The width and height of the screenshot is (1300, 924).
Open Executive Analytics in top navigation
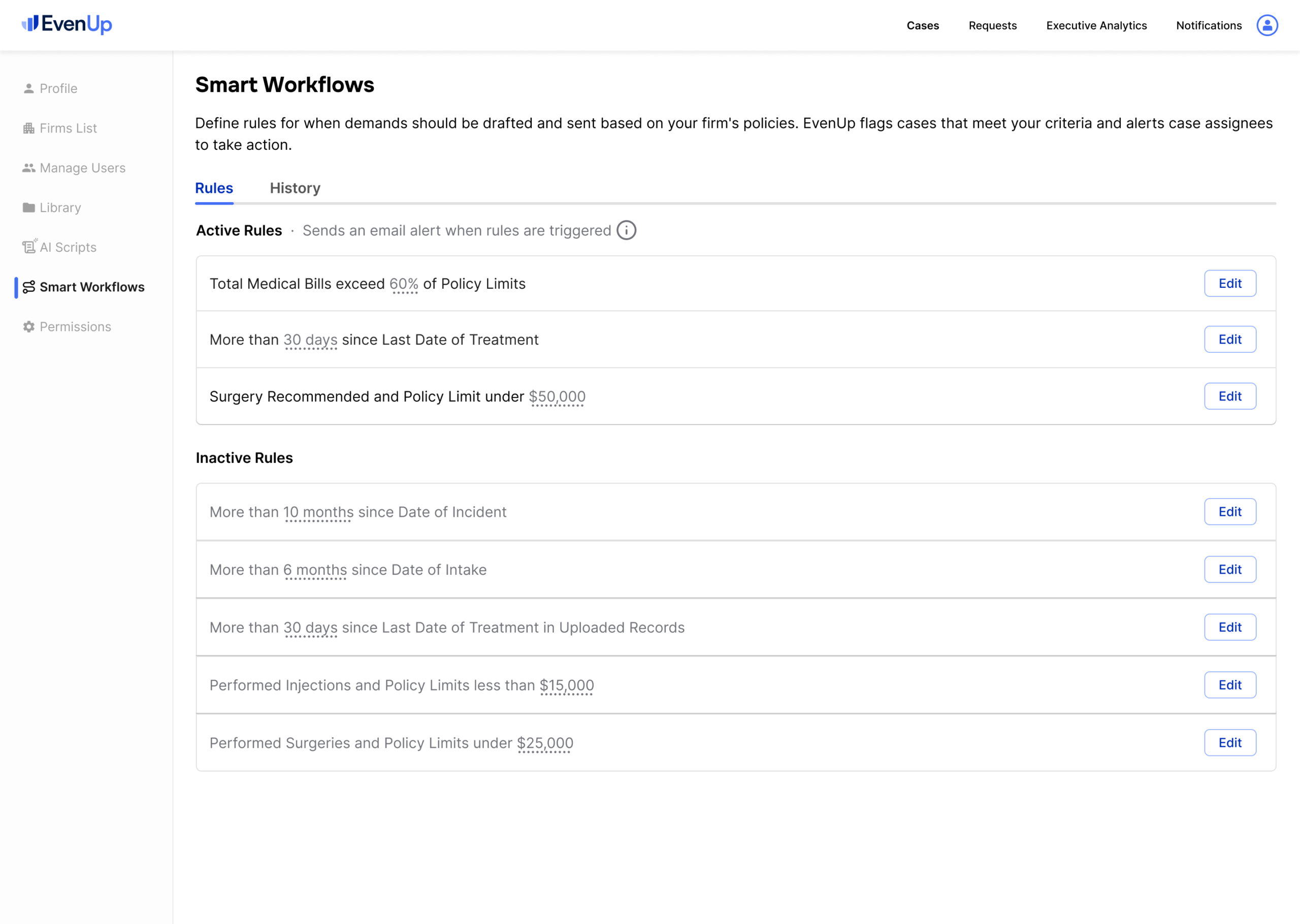point(1096,25)
